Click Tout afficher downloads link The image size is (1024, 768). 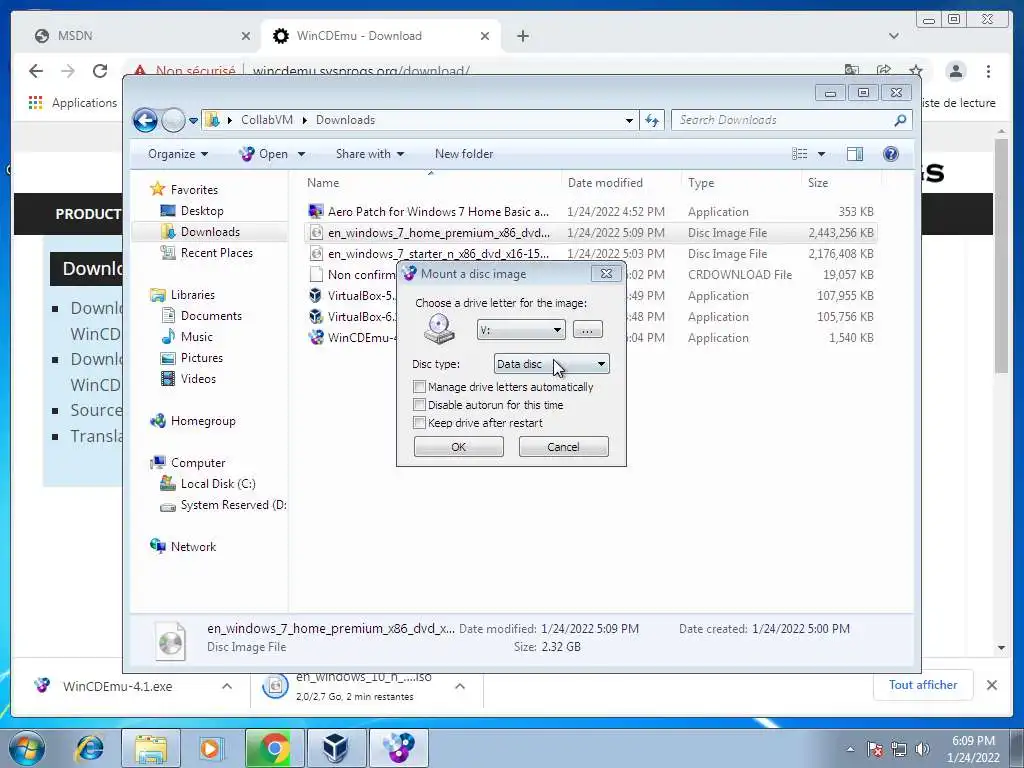coord(923,684)
